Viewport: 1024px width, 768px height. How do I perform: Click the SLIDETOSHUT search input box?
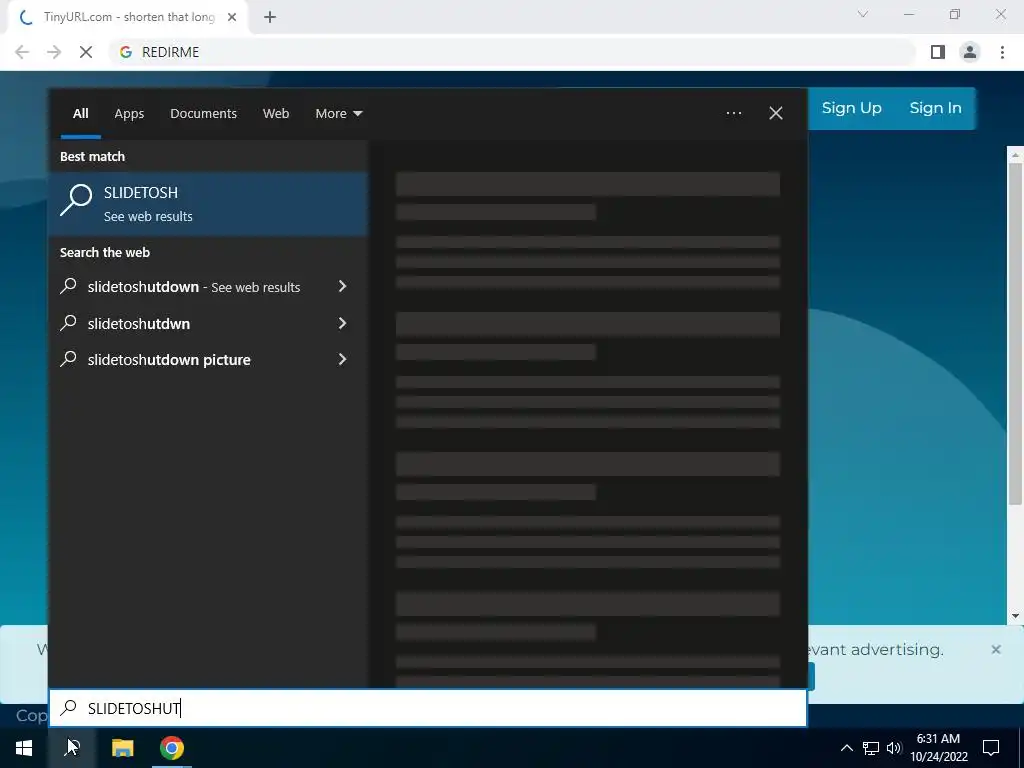tap(428, 708)
